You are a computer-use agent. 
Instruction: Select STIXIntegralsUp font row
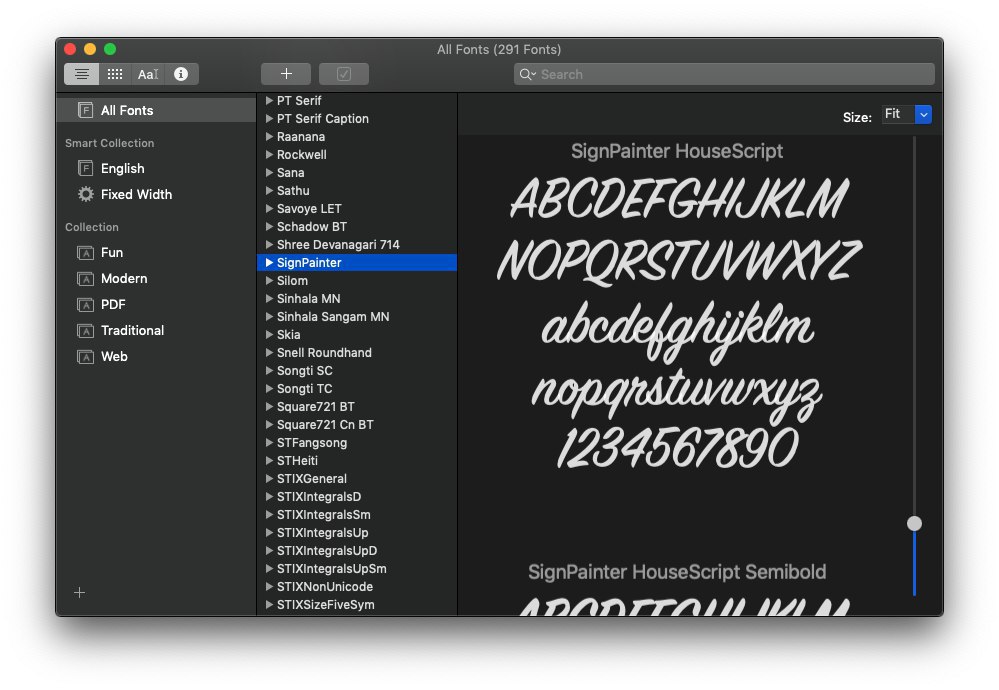click(357, 533)
